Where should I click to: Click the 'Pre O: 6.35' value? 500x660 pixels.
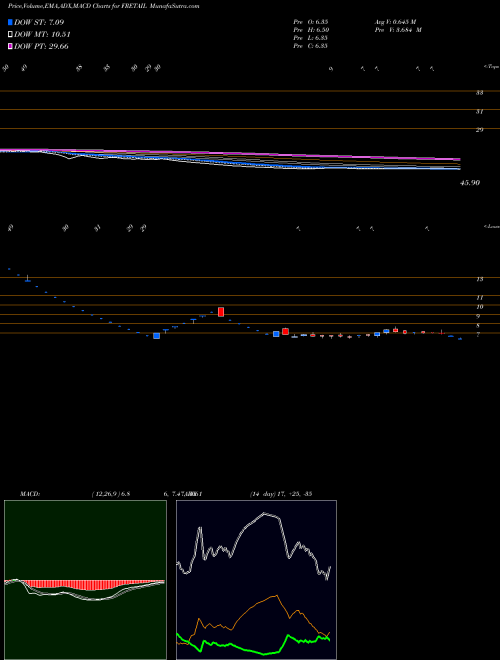(x=311, y=22)
